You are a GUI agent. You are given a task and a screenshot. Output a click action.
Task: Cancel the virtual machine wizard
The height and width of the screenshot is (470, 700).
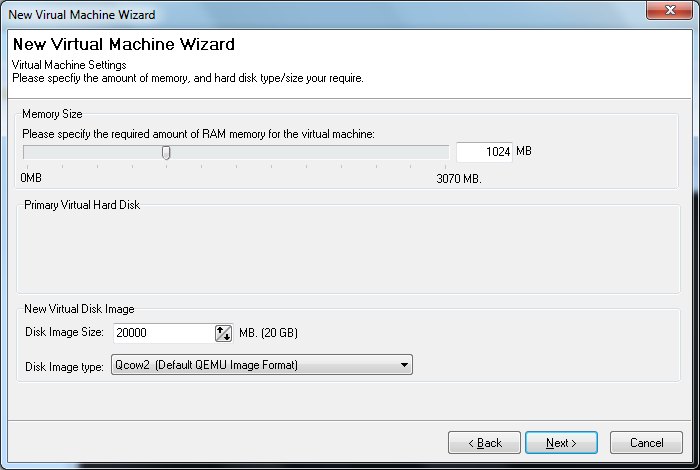[646, 443]
